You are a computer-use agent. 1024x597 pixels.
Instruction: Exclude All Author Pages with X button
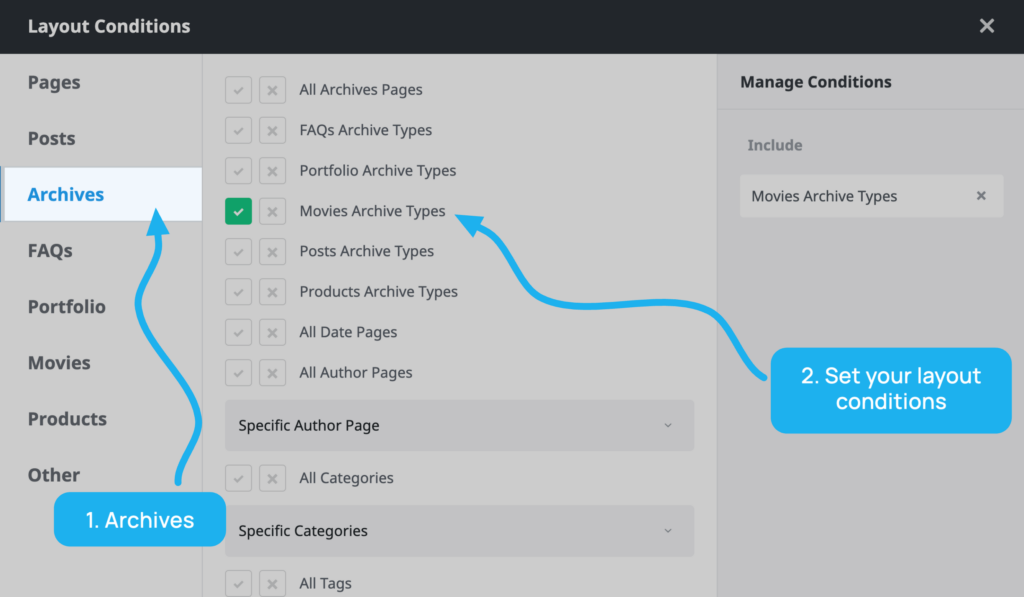[272, 373]
